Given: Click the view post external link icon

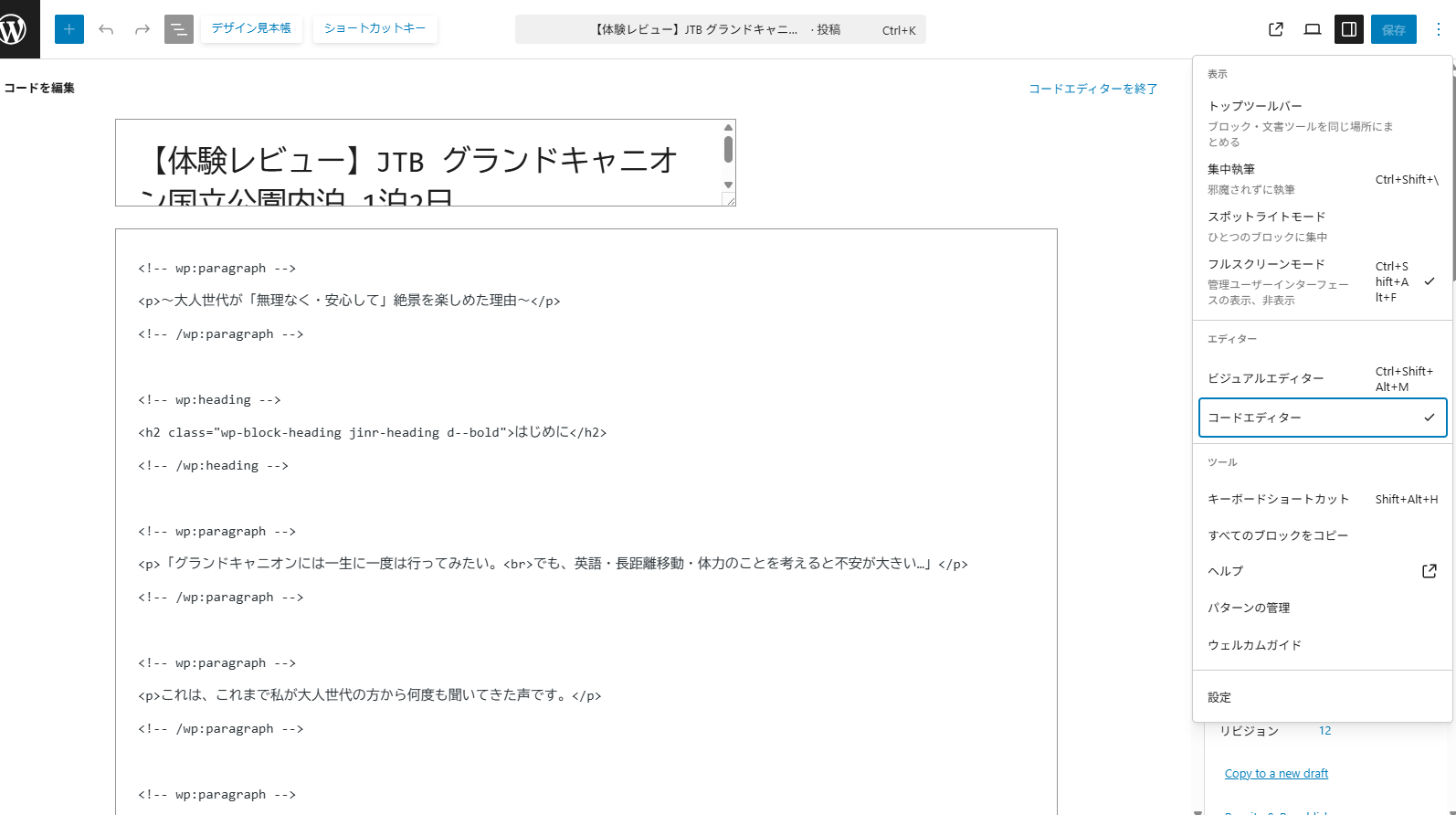Looking at the screenshot, I should click(1276, 29).
